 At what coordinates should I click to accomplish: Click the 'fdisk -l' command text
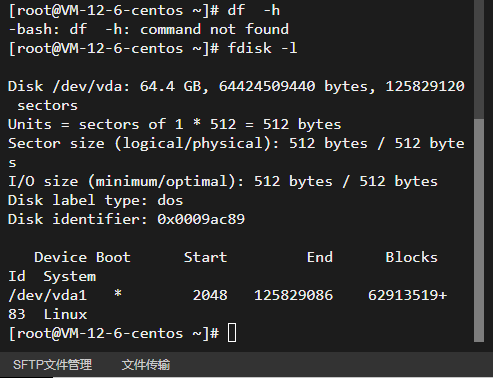click(x=262, y=48)
